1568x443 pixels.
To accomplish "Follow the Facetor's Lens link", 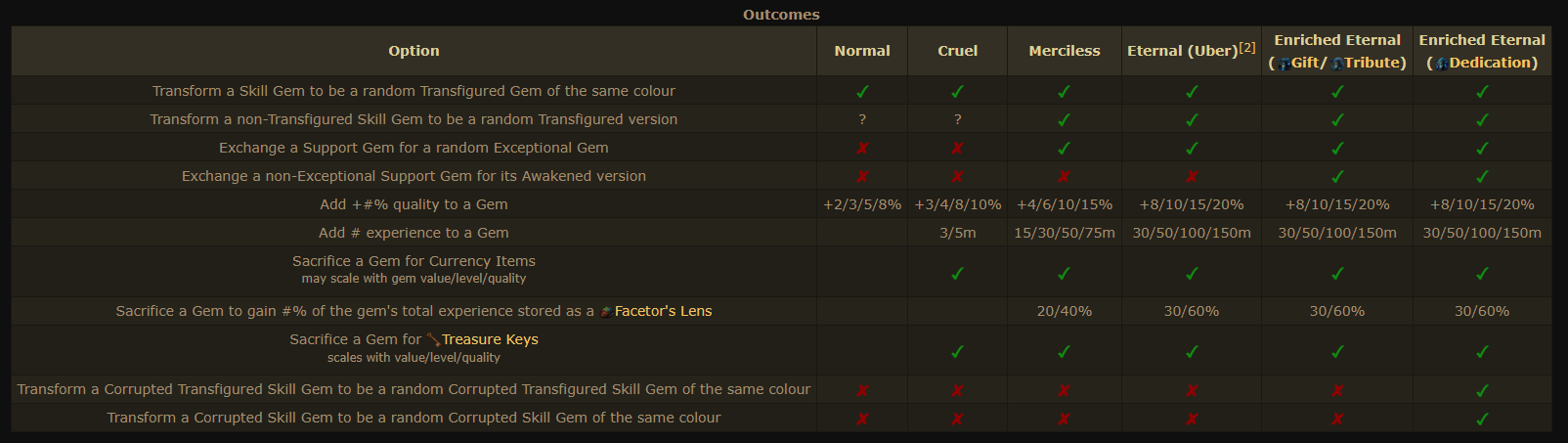I will coord(663,311).
